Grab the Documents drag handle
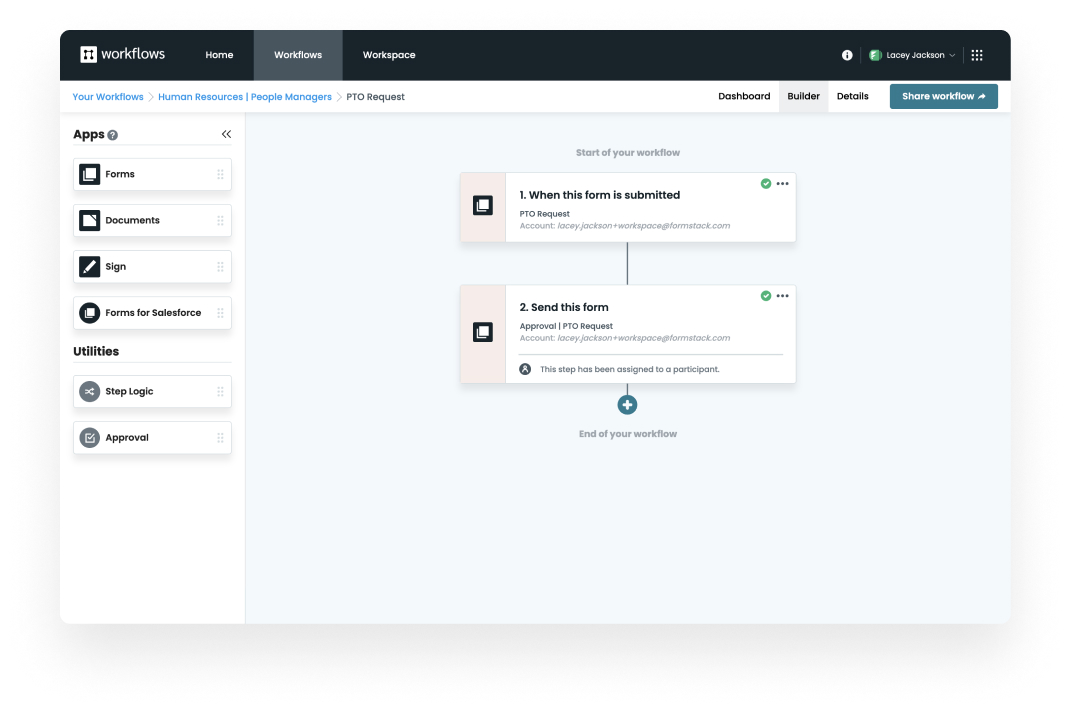The width and height of the screenshot is (1071, 714). coord(220,220)
